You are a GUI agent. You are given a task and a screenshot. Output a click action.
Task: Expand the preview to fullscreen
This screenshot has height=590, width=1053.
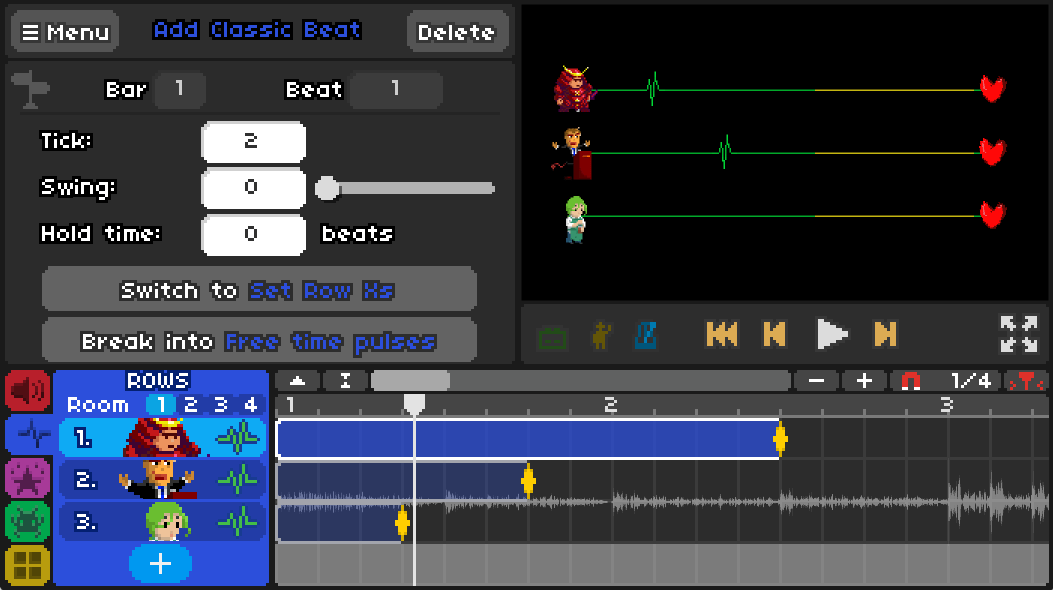click(1018, 334)
